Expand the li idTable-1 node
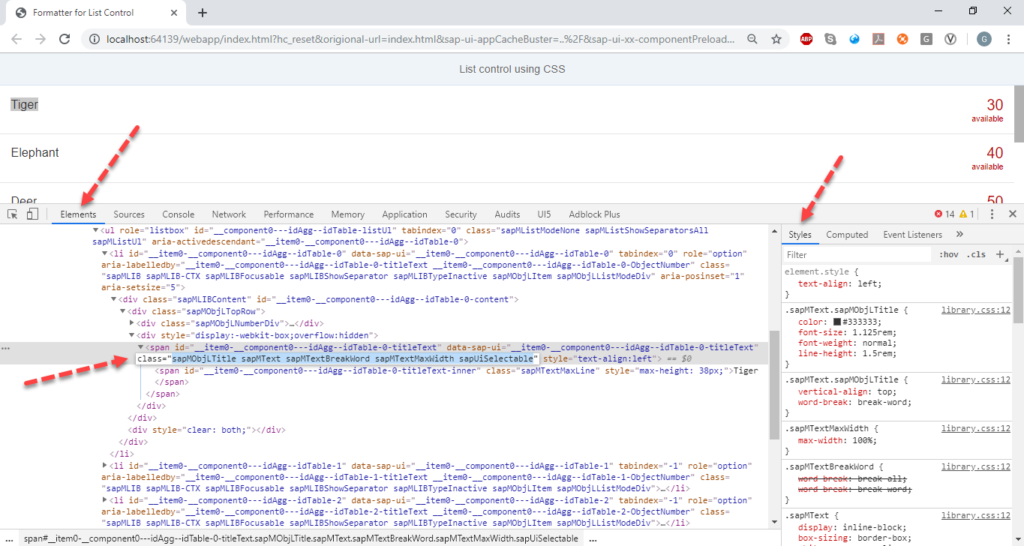Image resolution: width=1024 pixels, height=546 pixels. [x=104, y=466]
